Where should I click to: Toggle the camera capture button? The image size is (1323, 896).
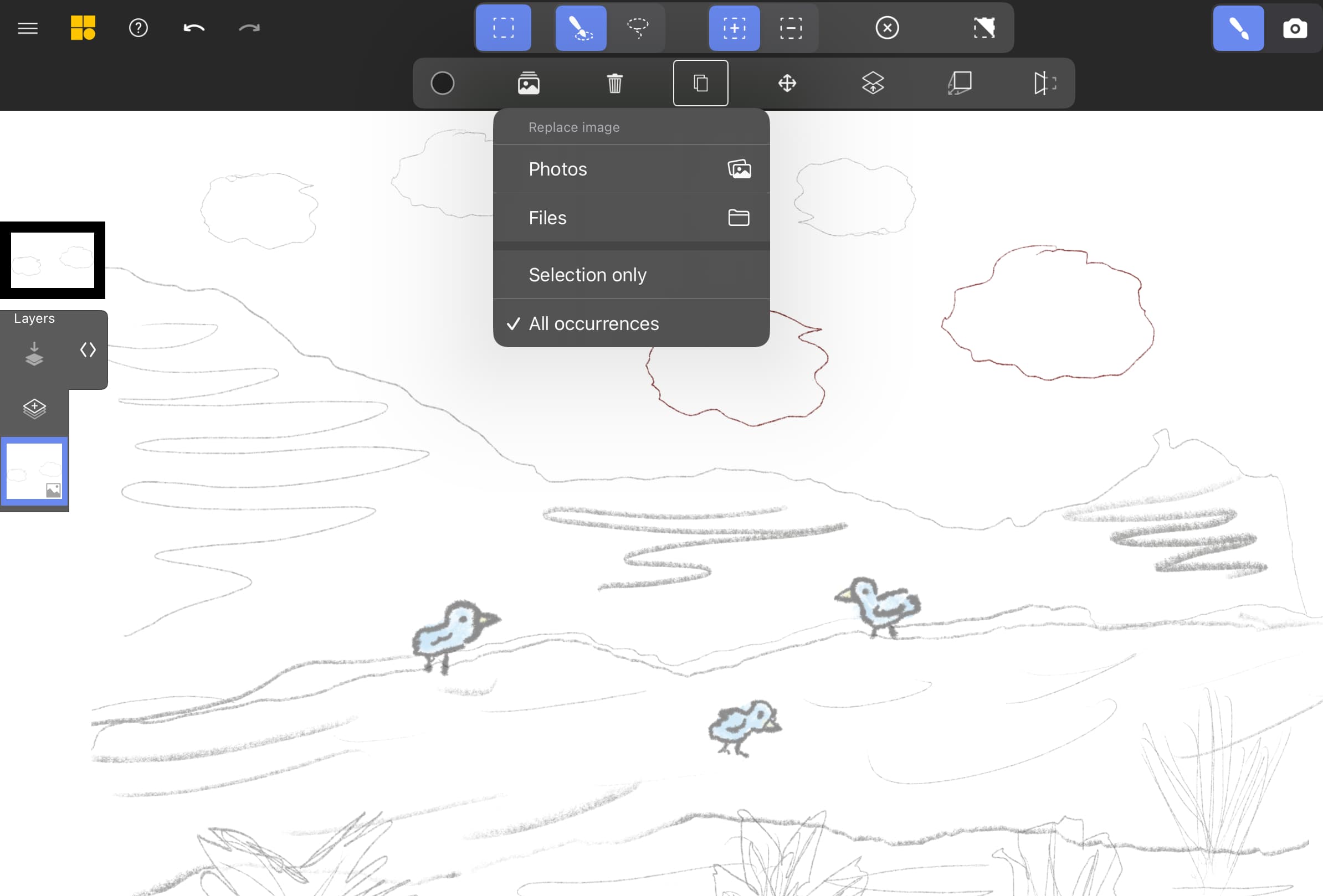(1295, 27)
